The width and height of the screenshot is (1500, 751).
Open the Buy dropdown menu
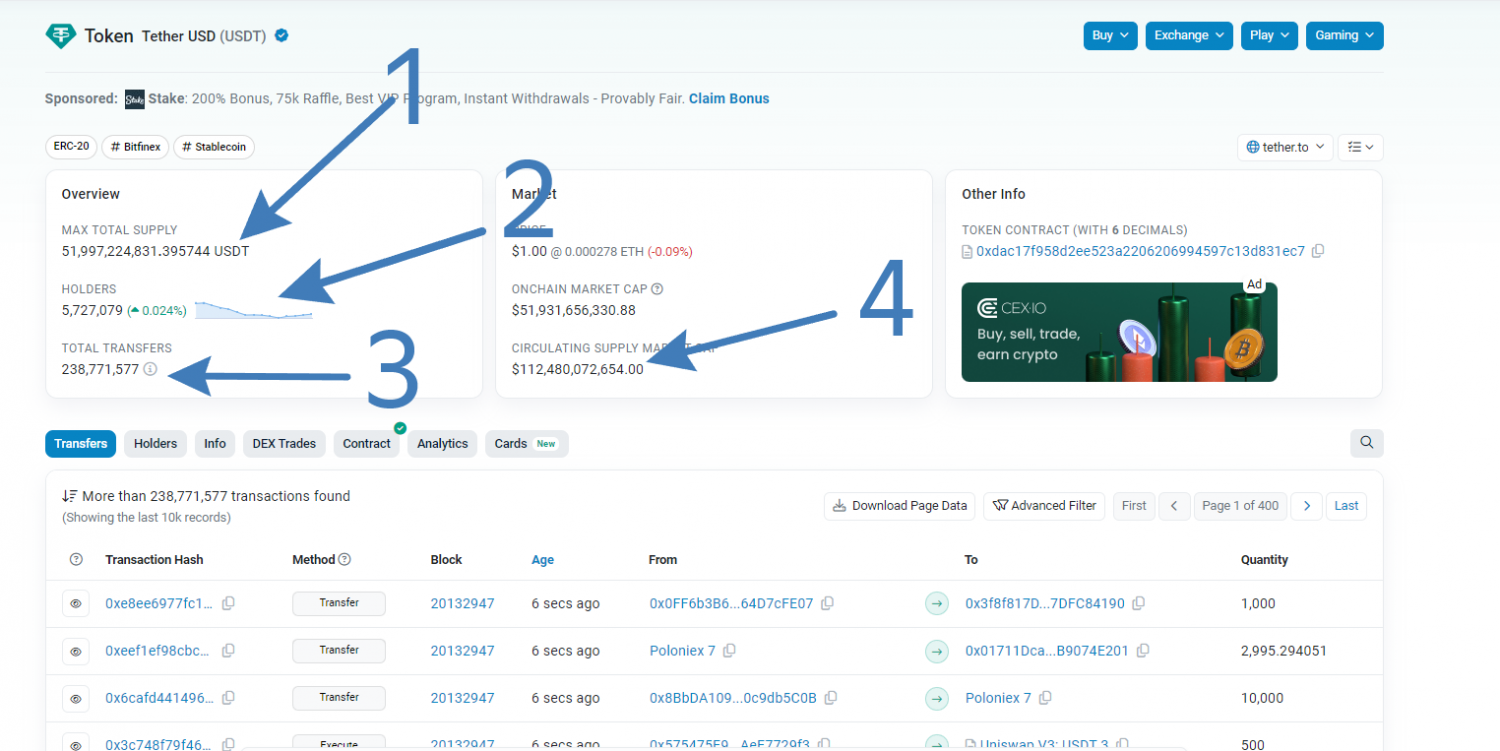pos(1110,35)
